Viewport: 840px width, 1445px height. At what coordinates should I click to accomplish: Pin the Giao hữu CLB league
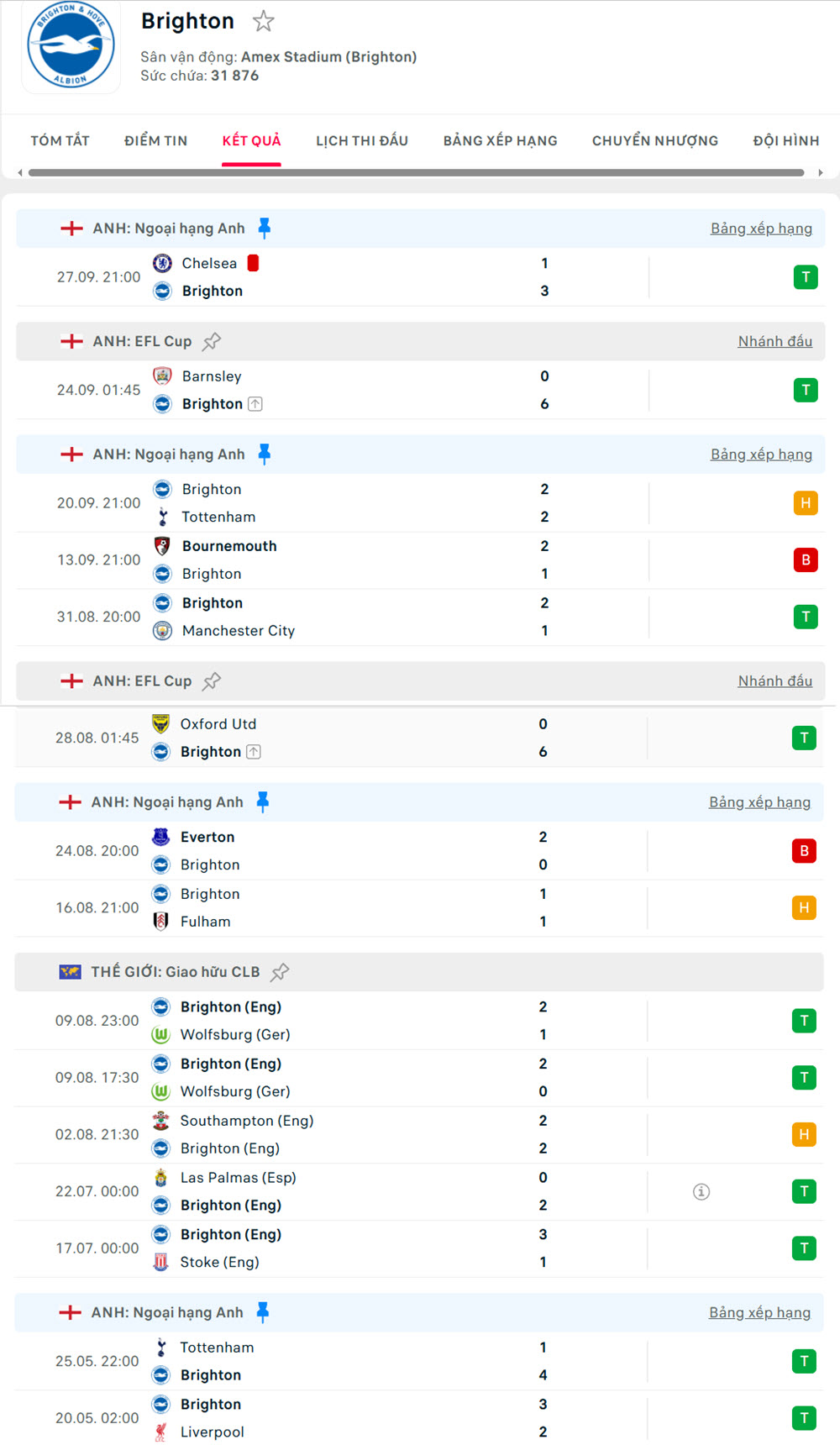(280, 972)
